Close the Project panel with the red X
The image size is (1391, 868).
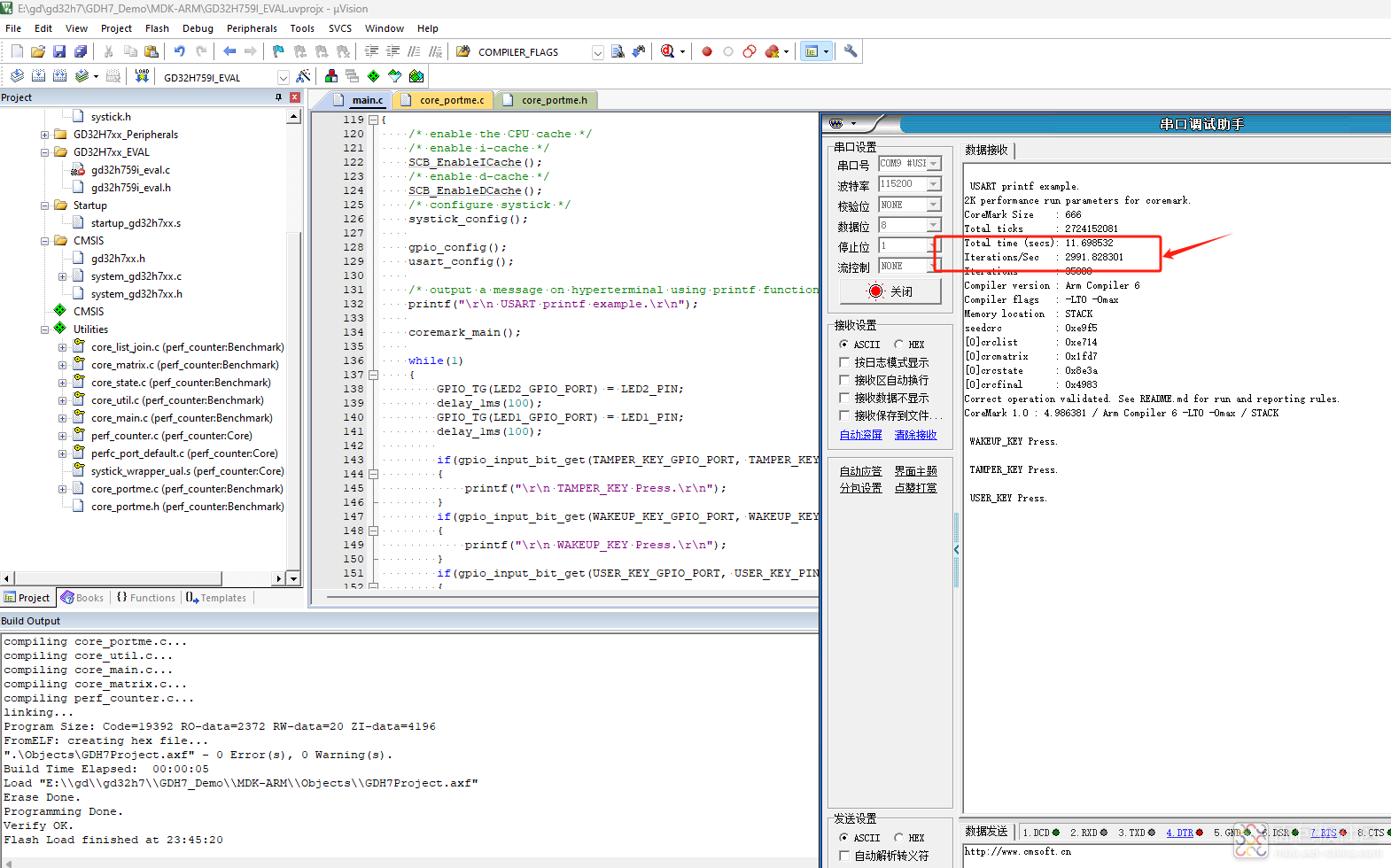pyautogui.click(x=295, y=97)
